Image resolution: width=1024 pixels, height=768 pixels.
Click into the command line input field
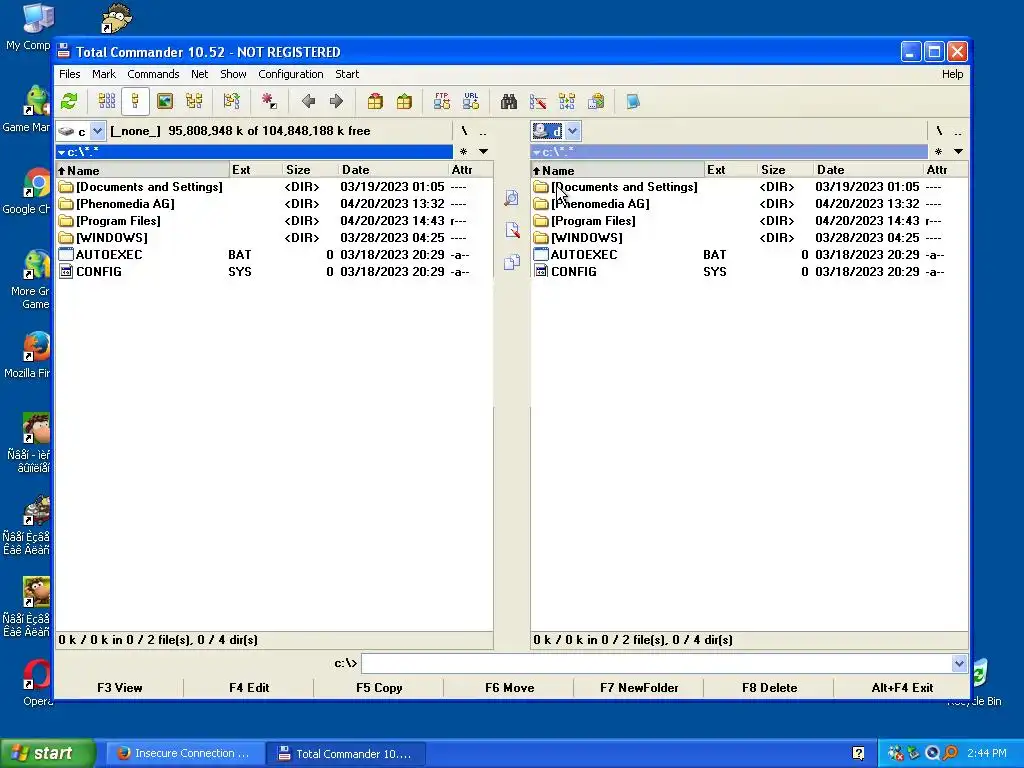[656, 664]
